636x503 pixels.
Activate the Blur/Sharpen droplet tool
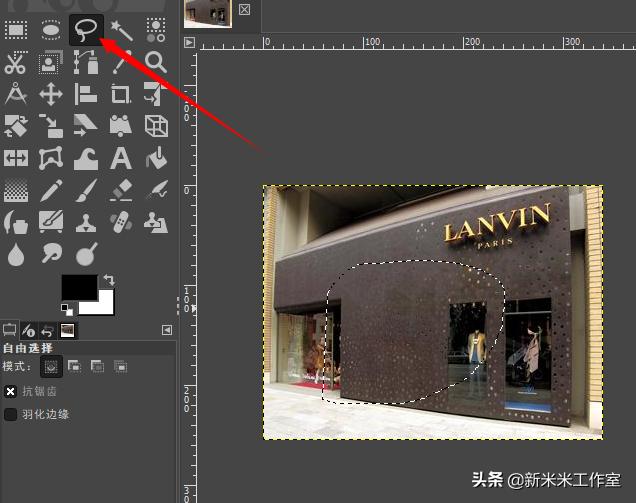(x=16, y=255)
